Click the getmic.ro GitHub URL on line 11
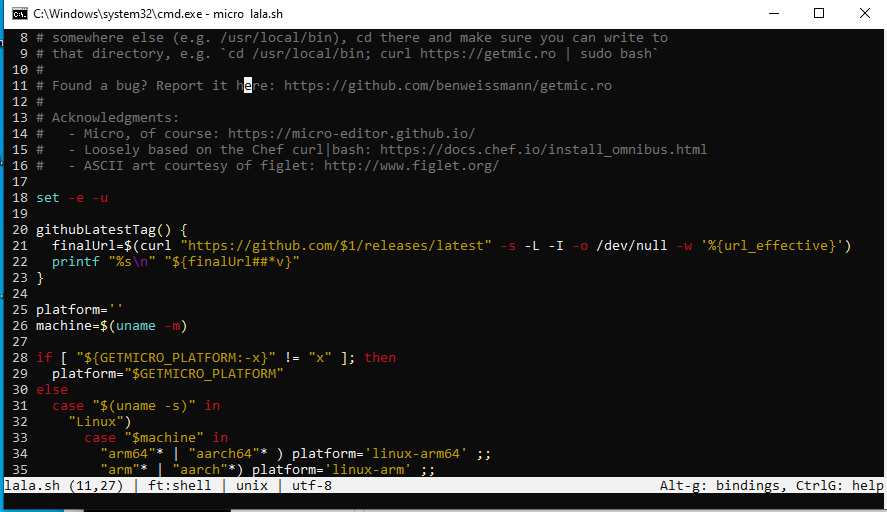This screenshot has height=512, width=887. click(447, 85)
